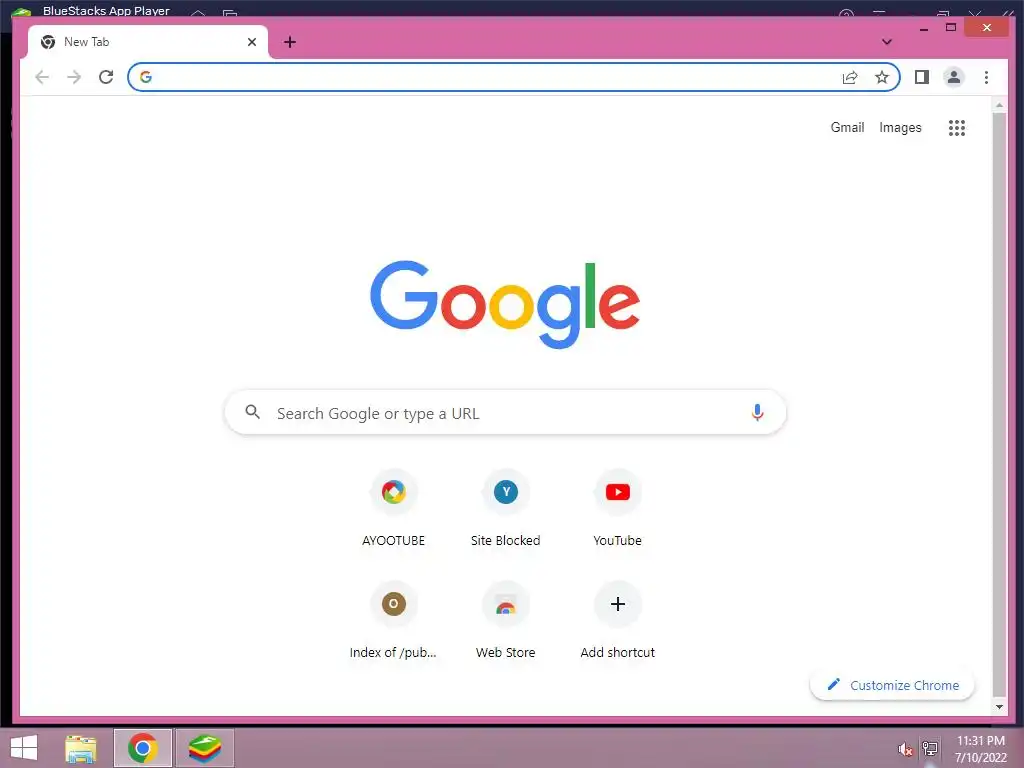This screenshot has width=1024, height=768.
Task: Close the New Tab tab
Action: click(x=251, y=42)
